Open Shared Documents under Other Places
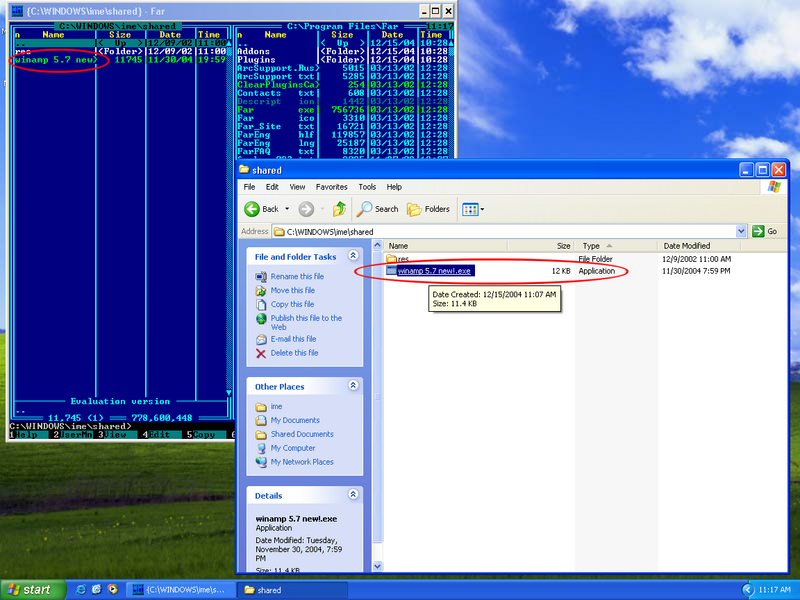Screen dimensions: 800x600 click(x=302, y=434)
